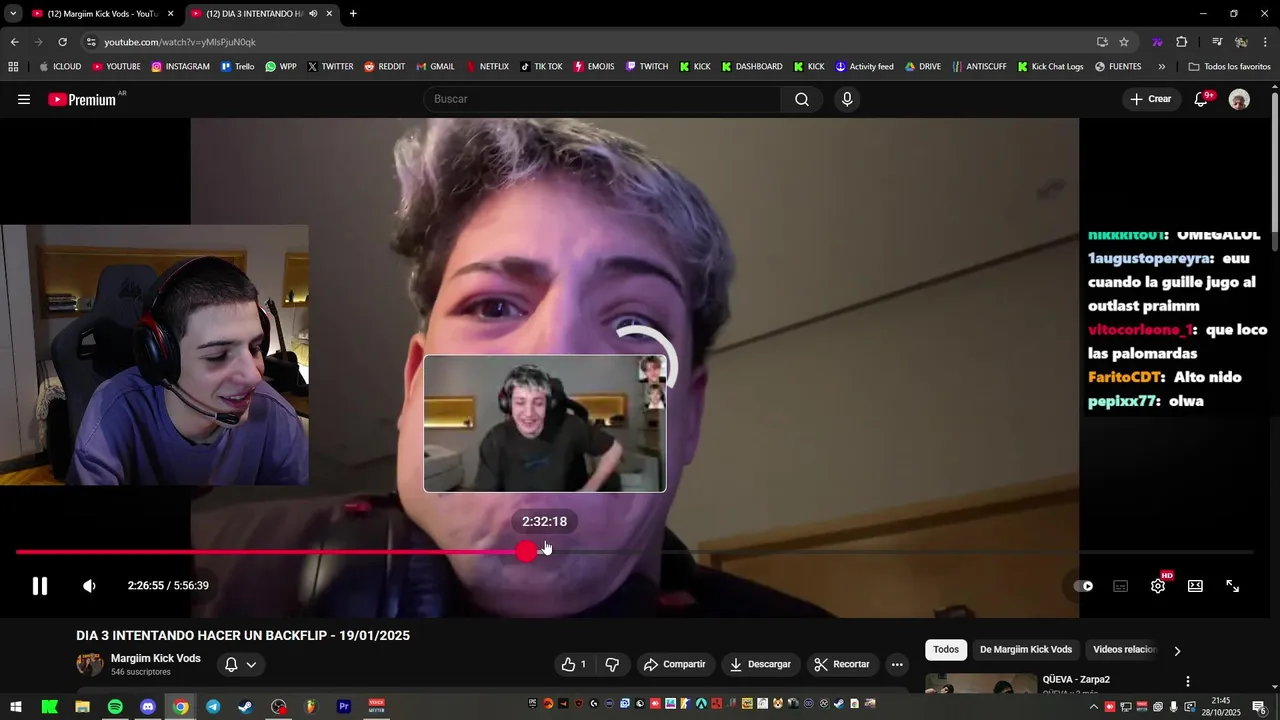The image size is (1280, 720).
Task: Show hidden system tray icons
Action: (x=1093, y=706)
